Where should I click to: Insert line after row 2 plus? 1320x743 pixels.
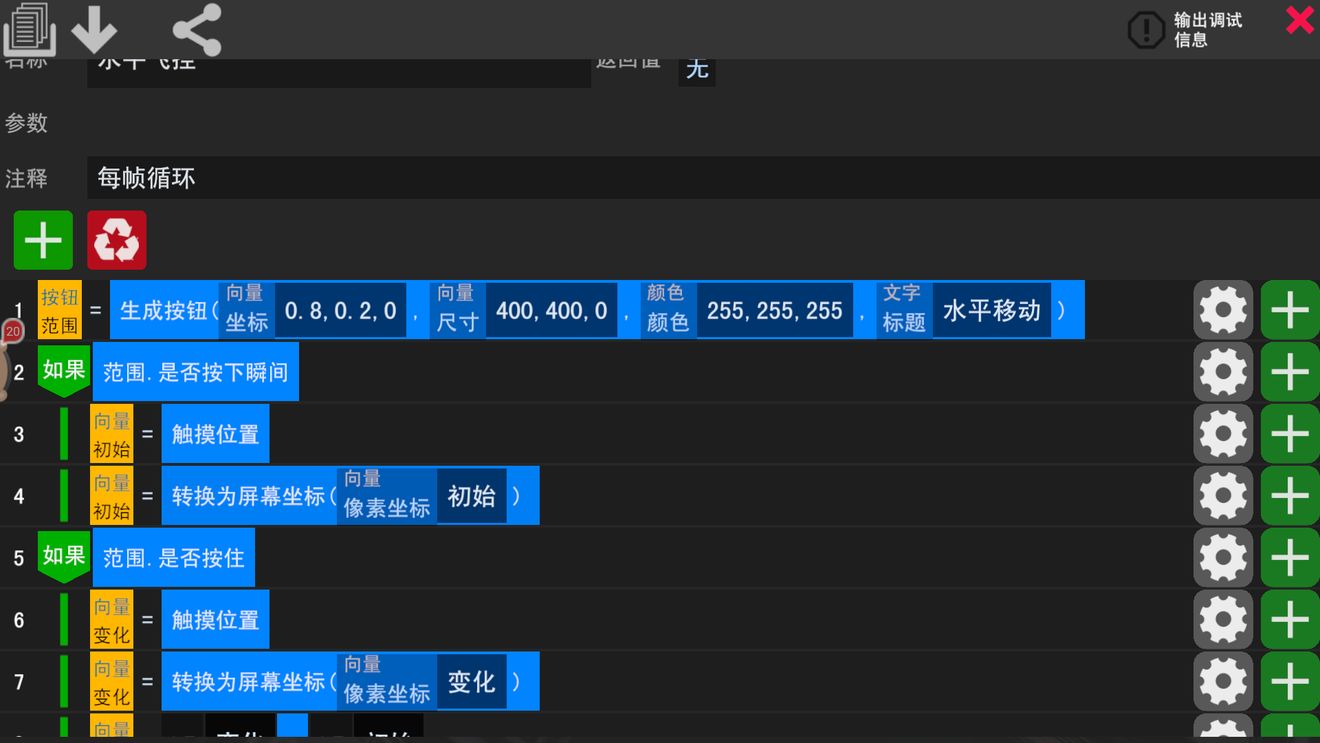coord(1290,372)
